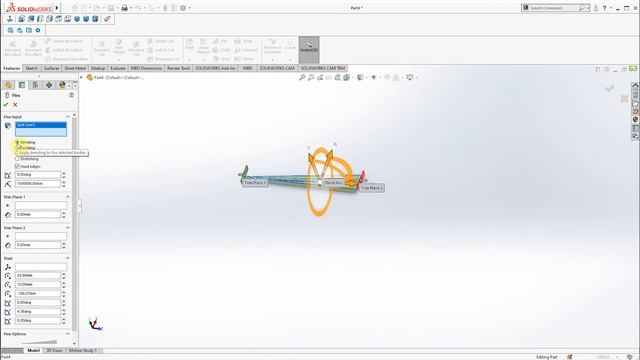Select Isometric view in standard views toolbar
The image size is (640, 360).
[x=77, y=19]
